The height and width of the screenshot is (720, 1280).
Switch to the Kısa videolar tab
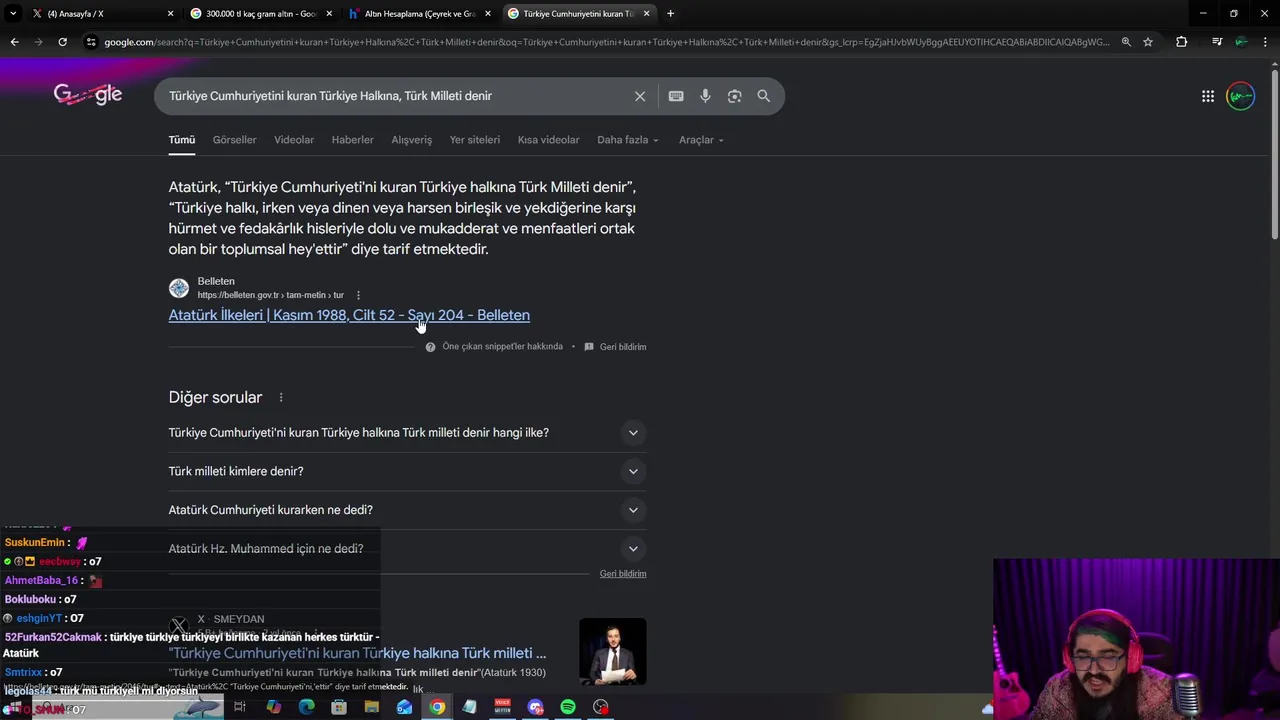pos(548,140)
